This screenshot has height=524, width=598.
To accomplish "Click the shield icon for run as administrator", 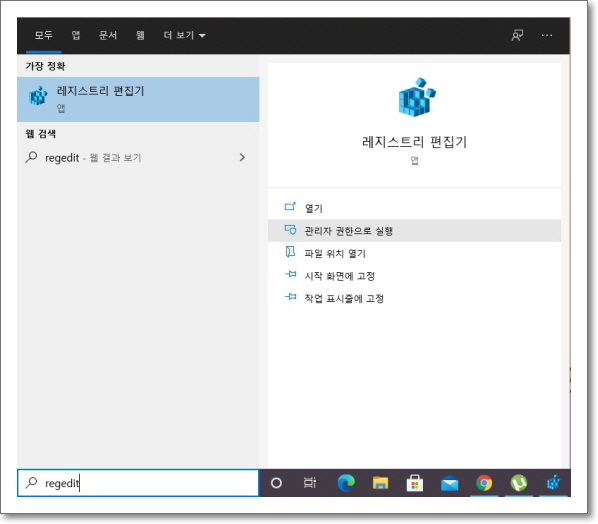I will click(290, 230).
